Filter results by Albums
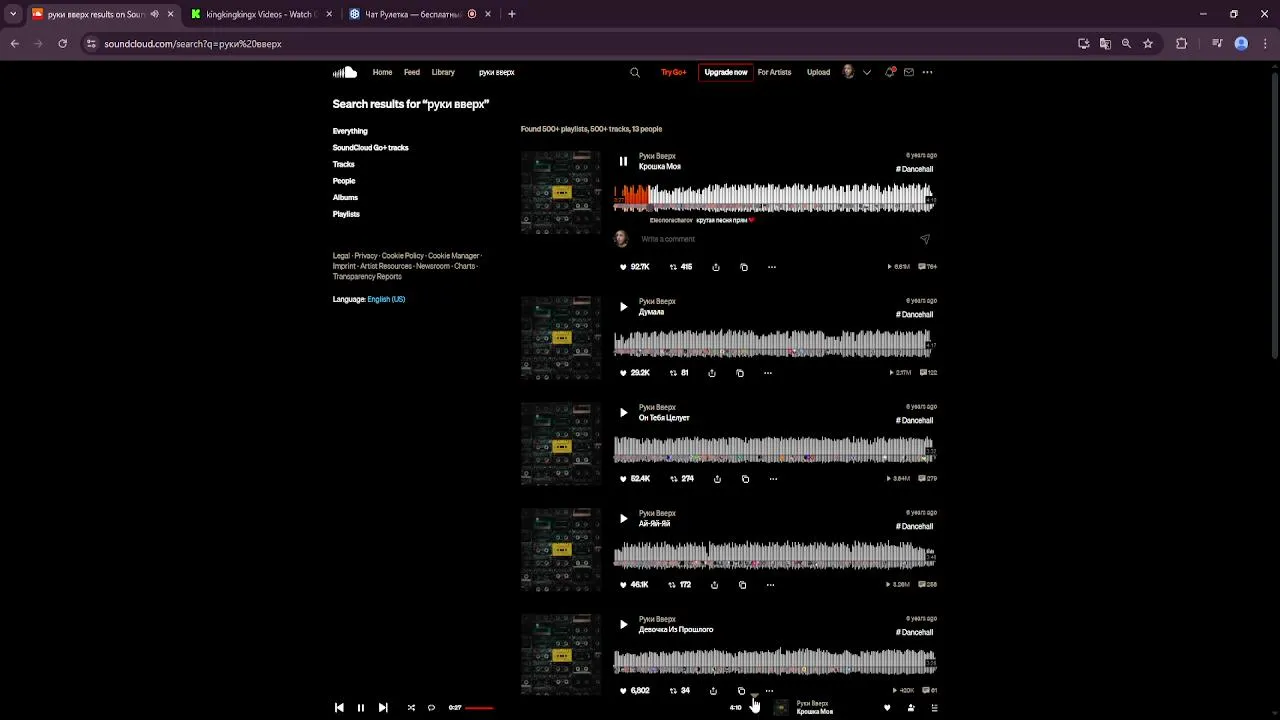This screenshot has width=1280, height=720. pyautogui.click(x=345, y=197)
